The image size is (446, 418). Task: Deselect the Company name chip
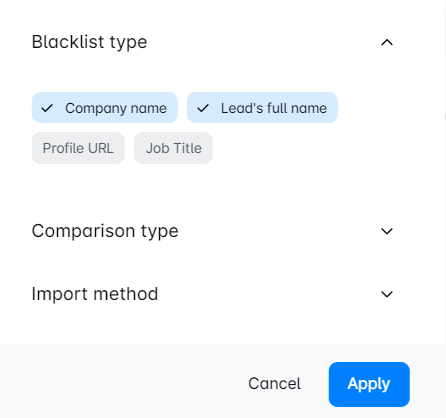tap(105, 108)
